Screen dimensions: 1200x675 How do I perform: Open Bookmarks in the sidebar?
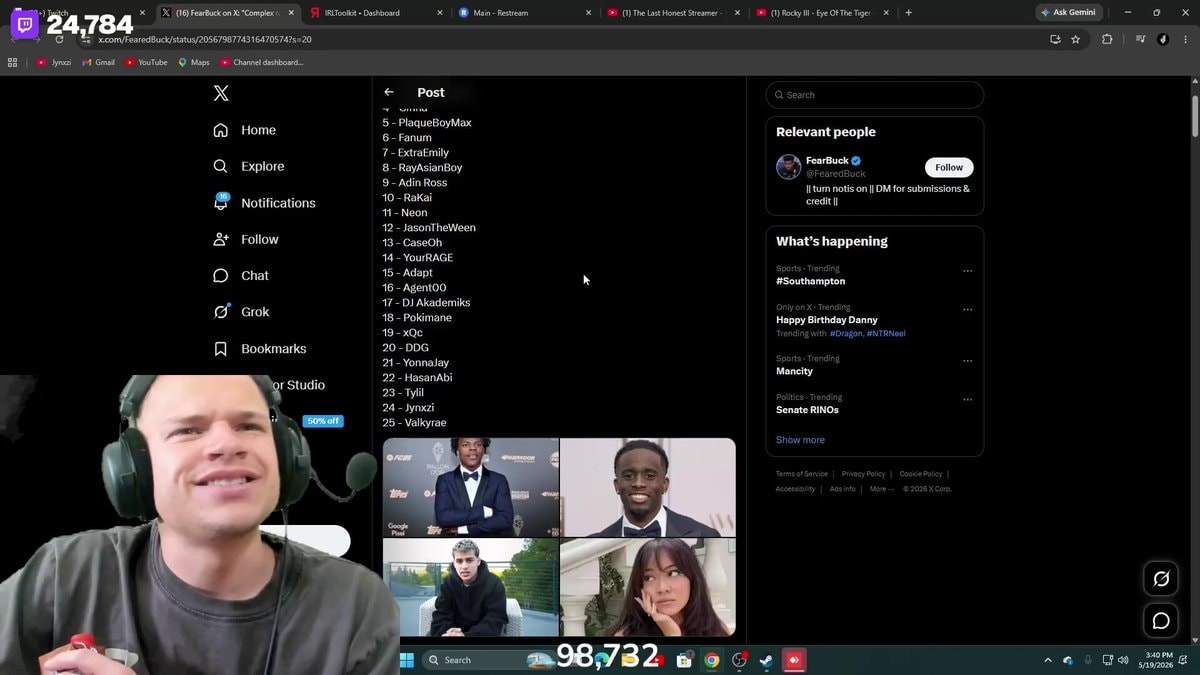pyautogui.click(x=260, y=348)
